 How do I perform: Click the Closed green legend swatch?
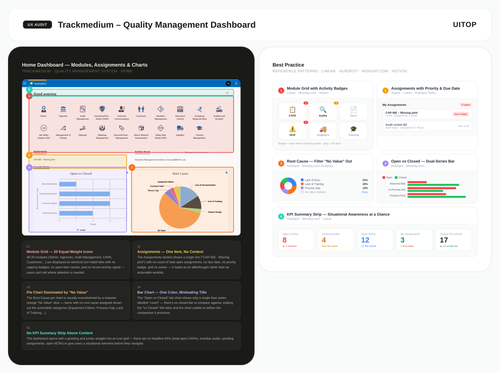[x=396, y=177]
